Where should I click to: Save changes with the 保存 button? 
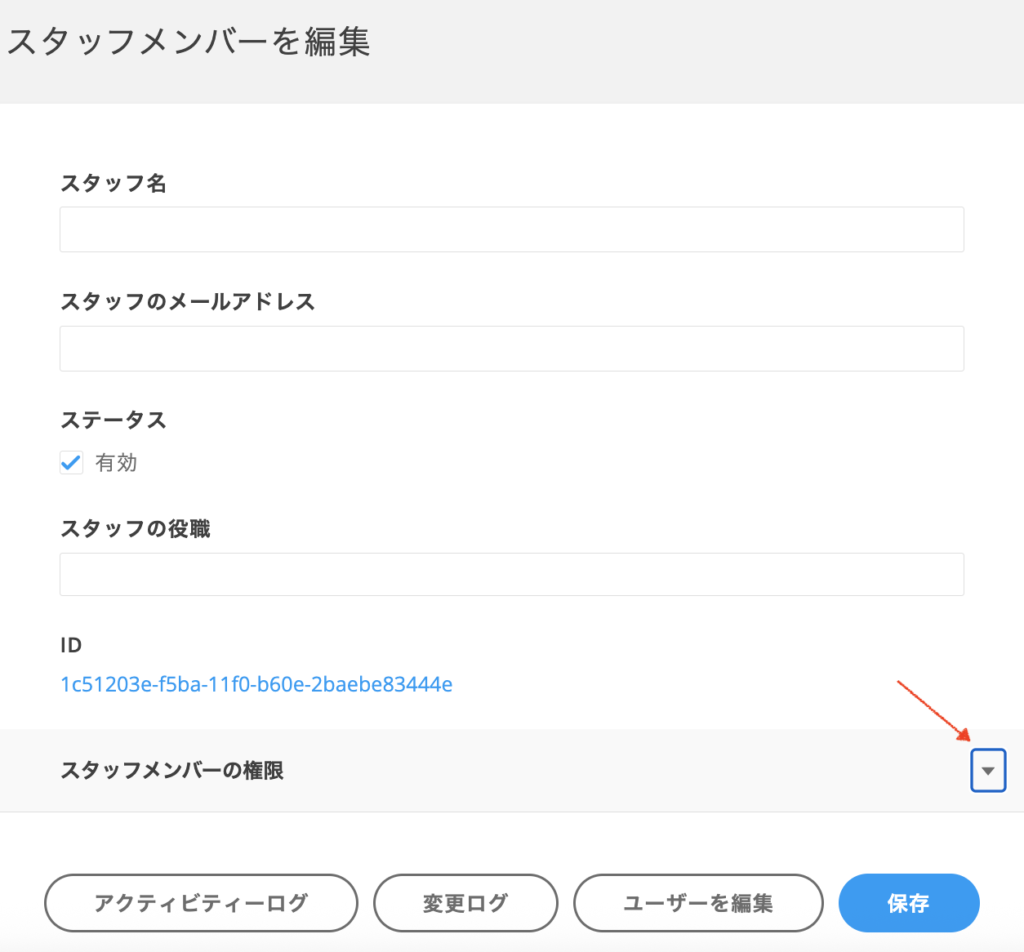coord(908,903)
